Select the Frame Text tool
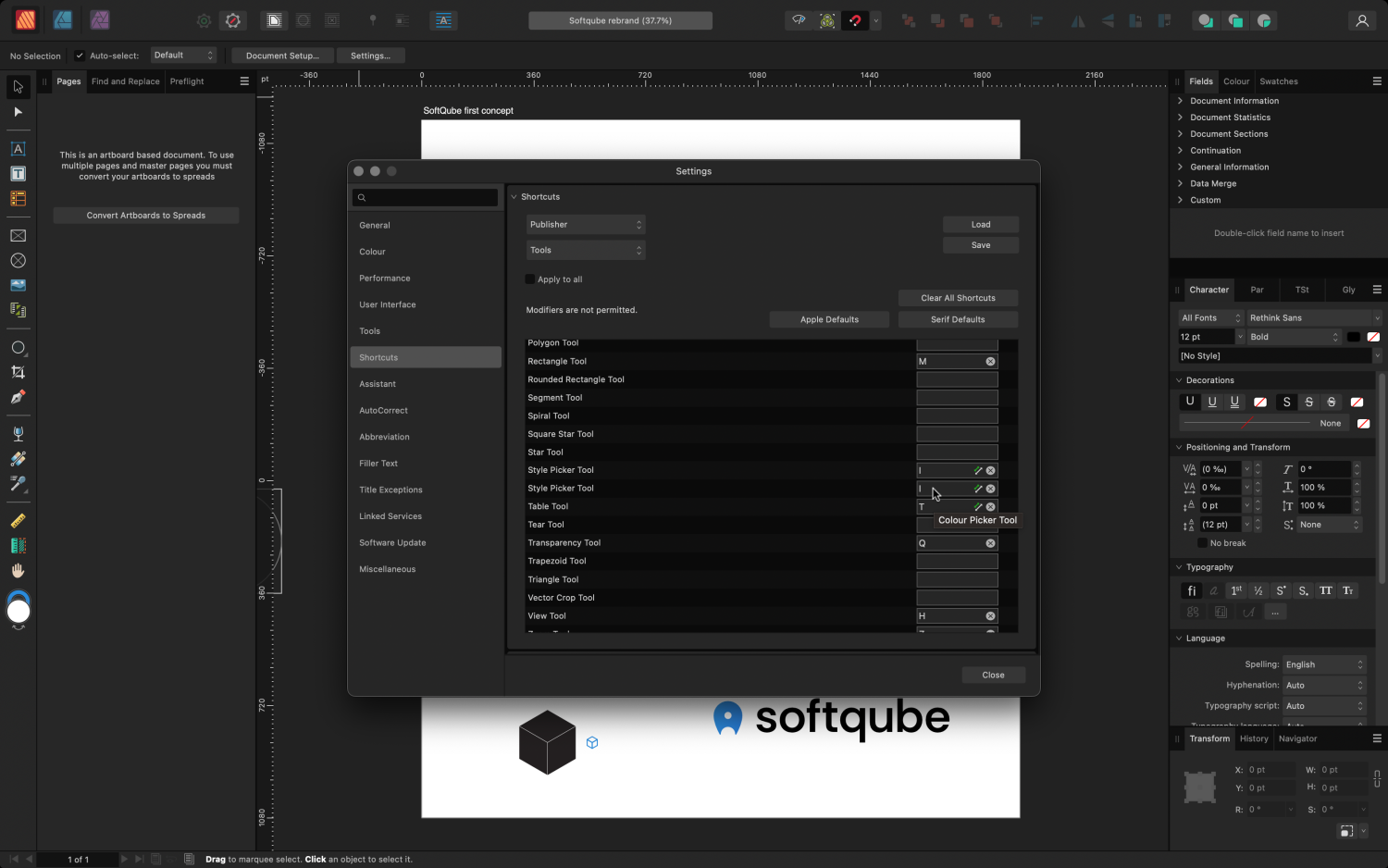Image resolution: width=1388 pixels, height=868 pixels. [x=18, y=173]
